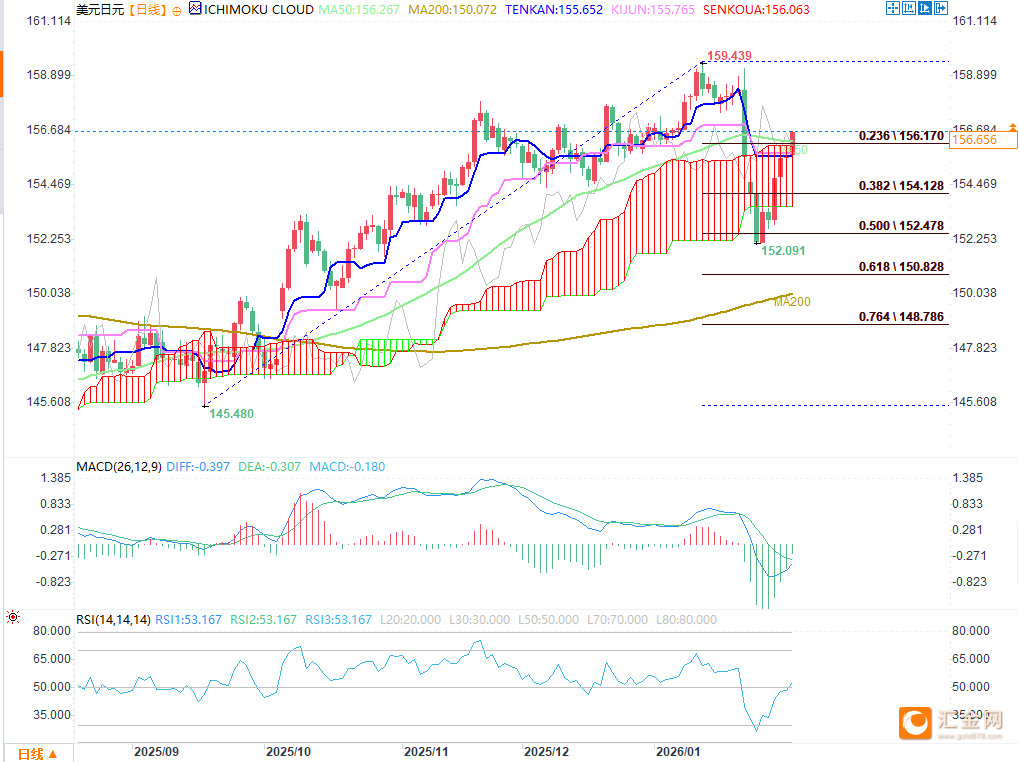1019x762 pixels.
Task: Click the L50:50.000 level label
Action: tap(548, 620)
